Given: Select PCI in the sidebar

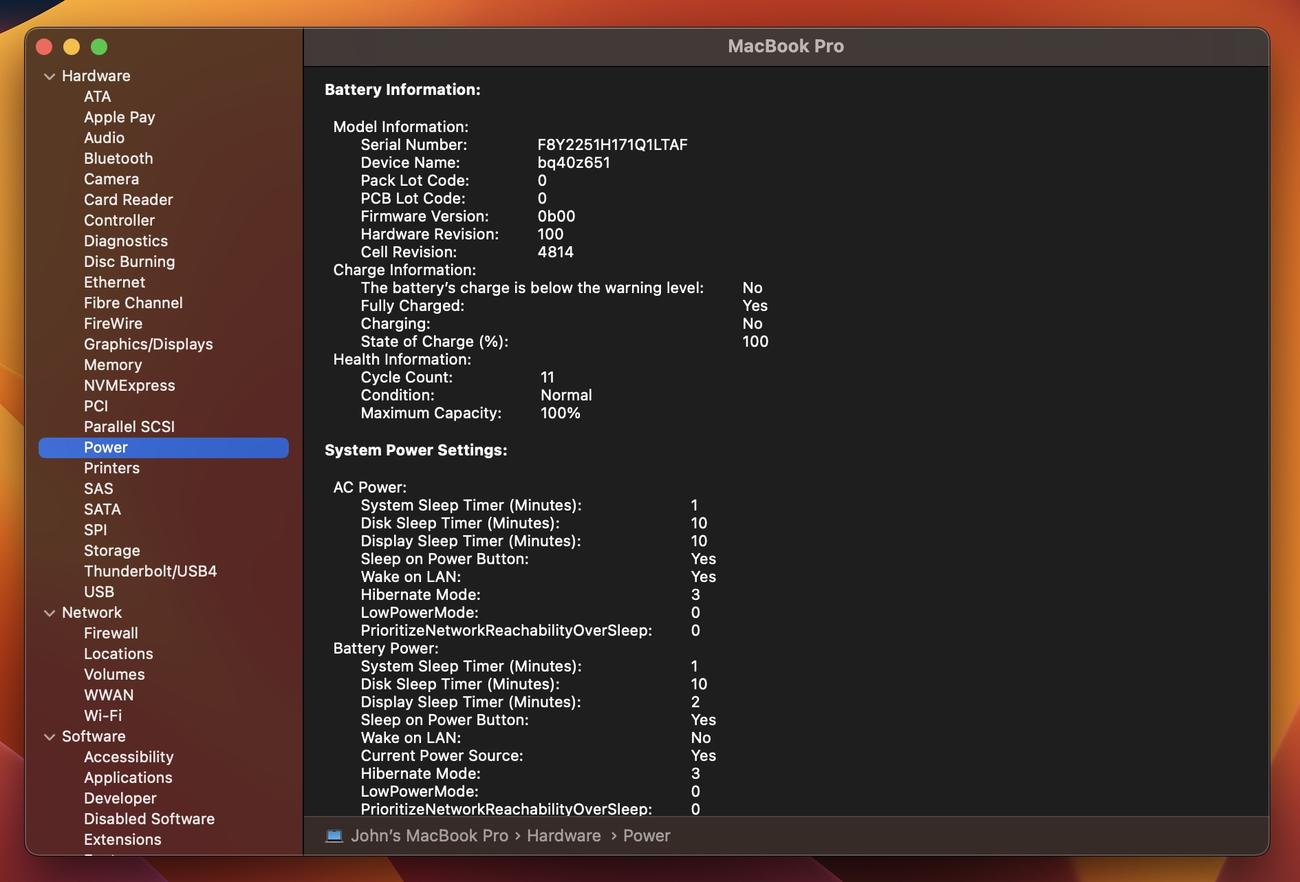Looking at the screenshot, I should point(96,406).
